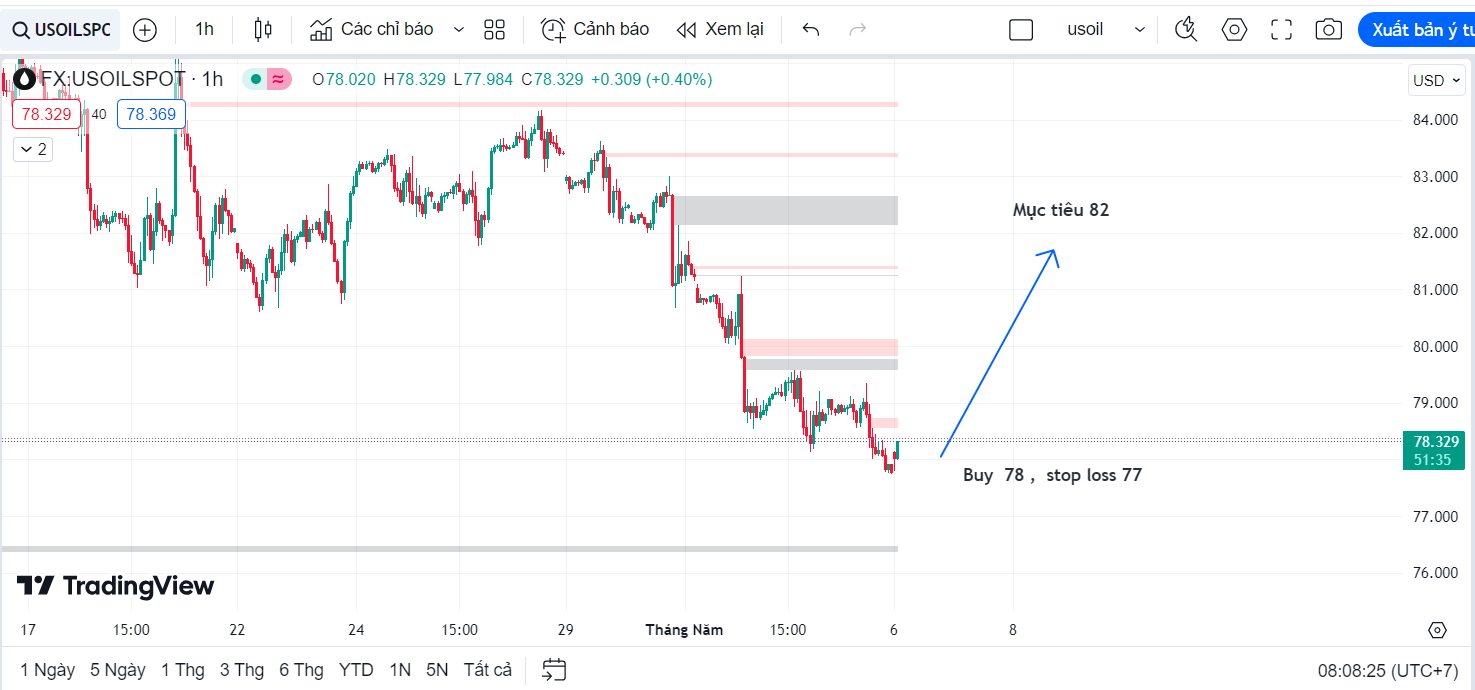The image size is (1475, 690).
Task: Open the indicator templates grid icon
Action: click(494, 30)
